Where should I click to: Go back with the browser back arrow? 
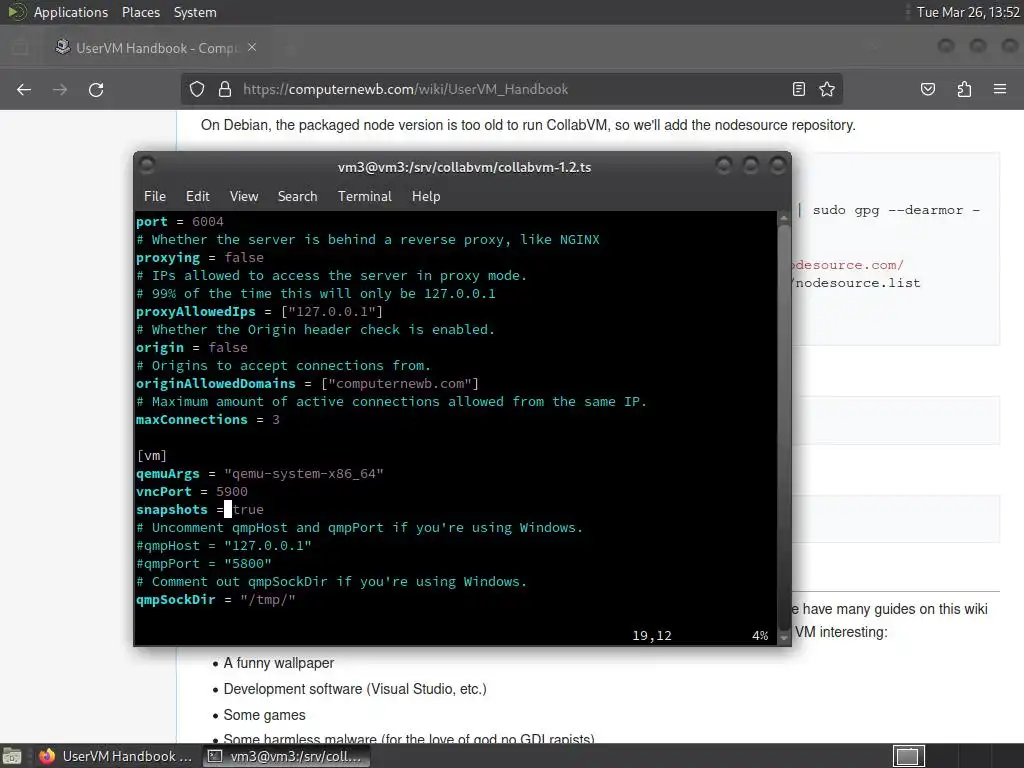tap(24, 89)
